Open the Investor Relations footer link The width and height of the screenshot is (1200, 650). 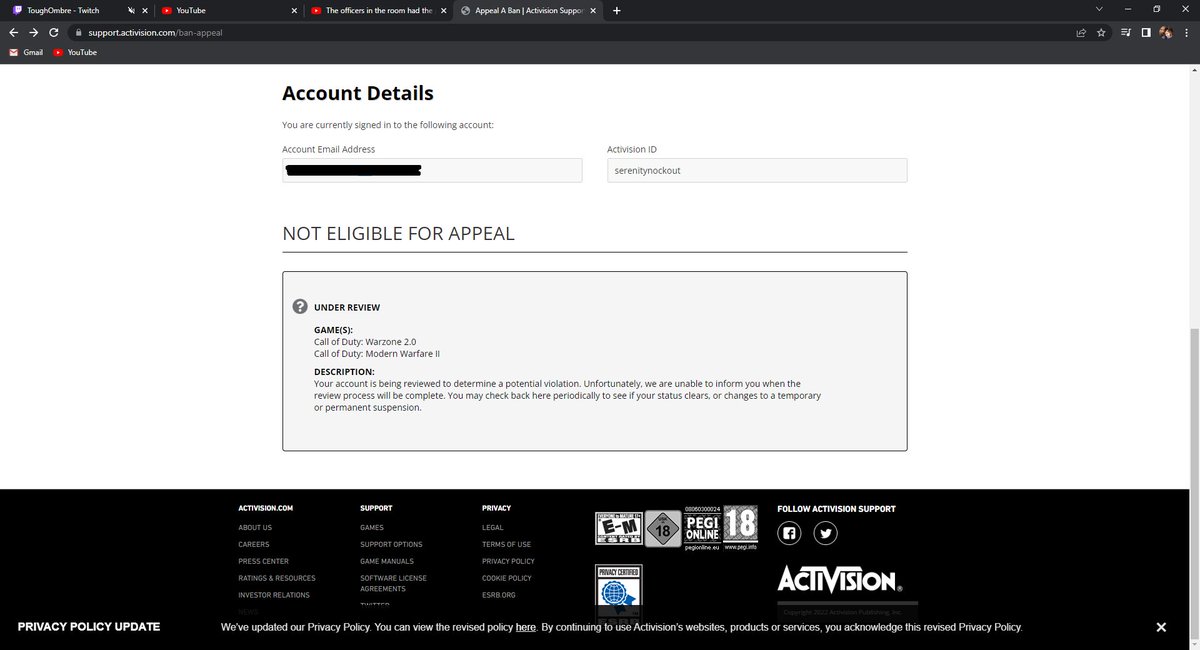point(274,595)
